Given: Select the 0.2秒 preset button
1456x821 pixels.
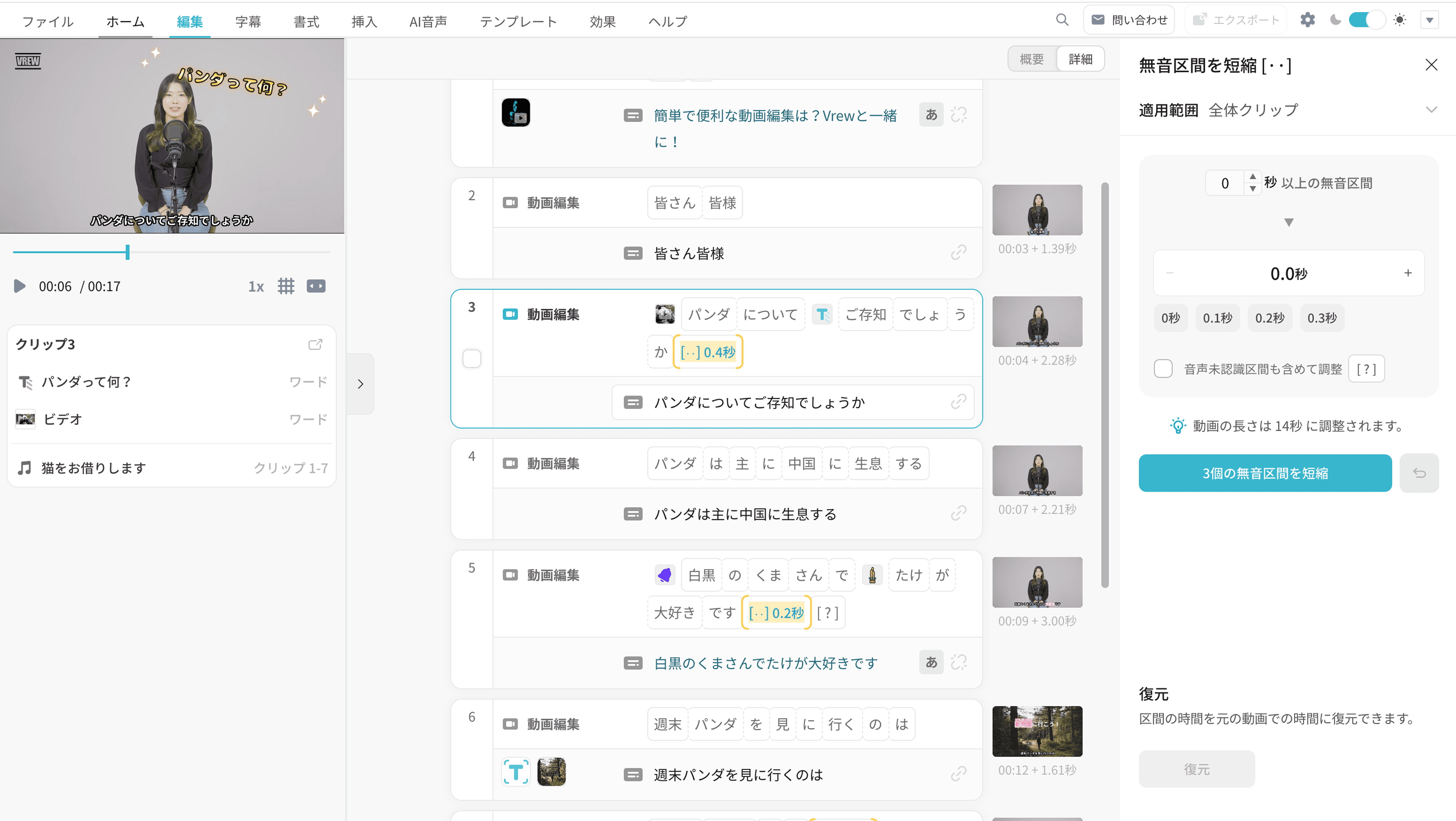Looking at the screenshot, I should click(1269, 318).
